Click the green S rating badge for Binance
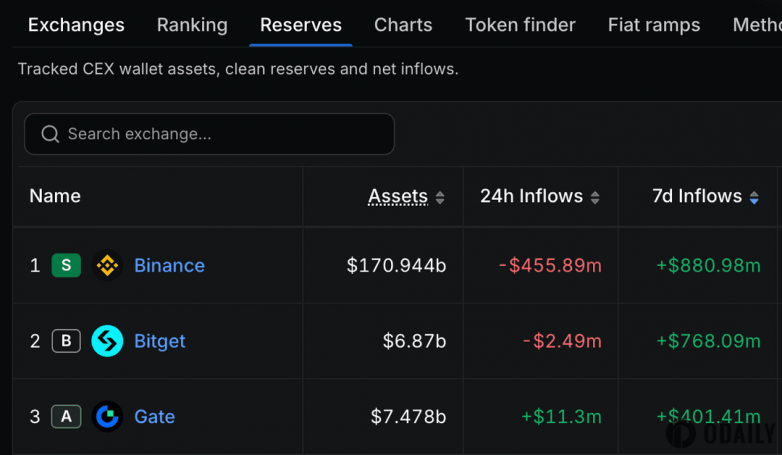The width and height of the screenshot is (782, 455). click(66, 265)
